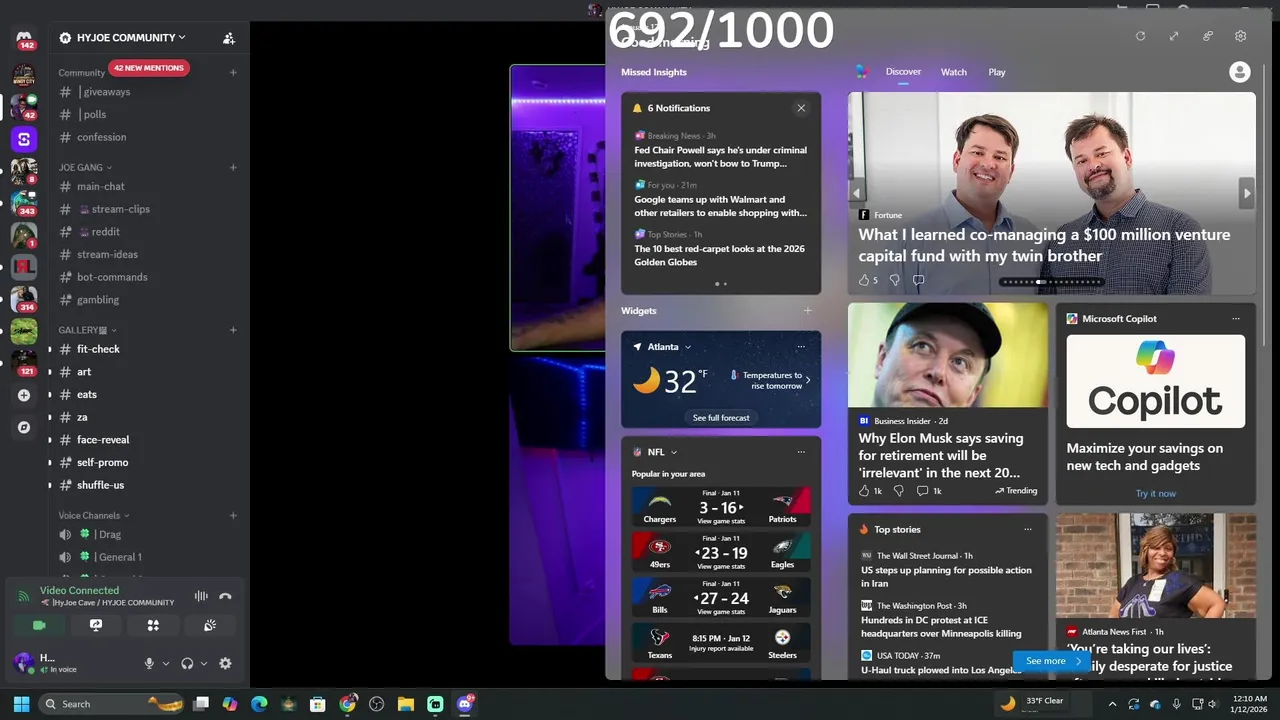
Task: Add a channel to JOE GANG
Action: (x=233, y=167)
